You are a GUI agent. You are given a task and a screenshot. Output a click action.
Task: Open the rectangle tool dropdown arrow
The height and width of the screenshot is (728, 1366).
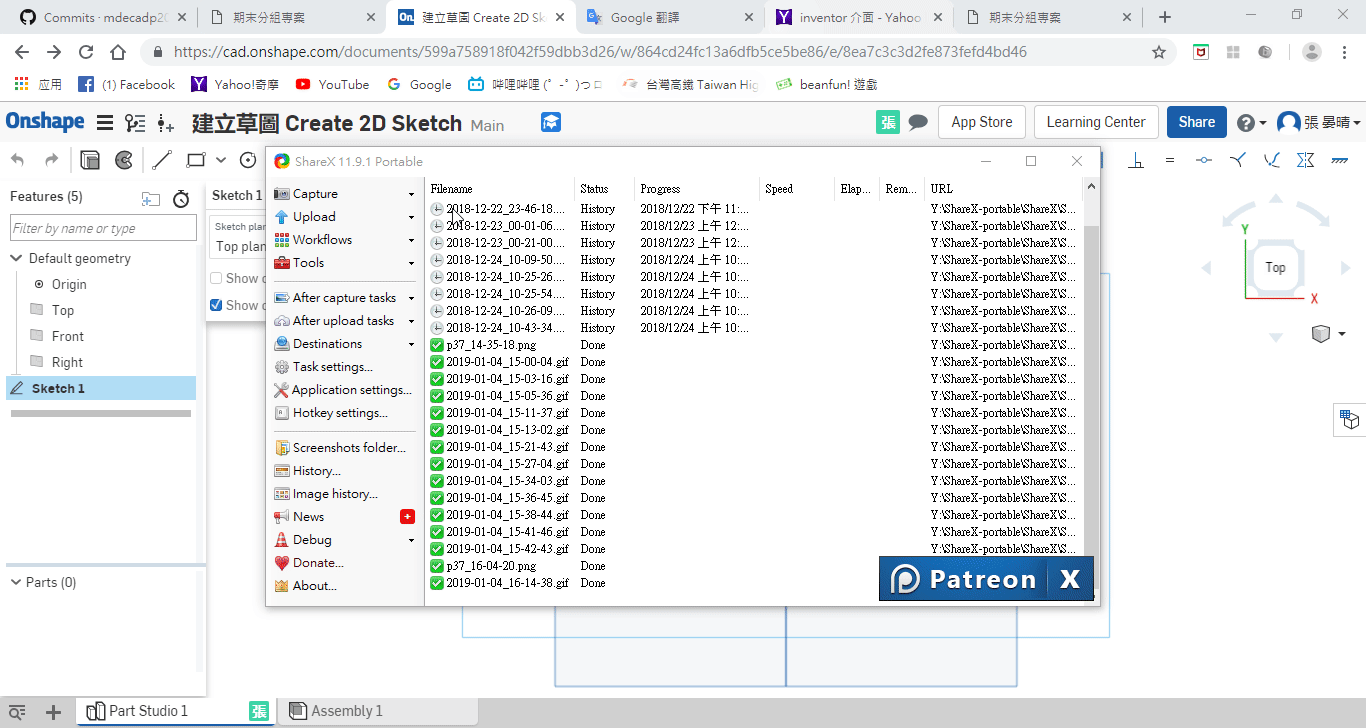(x=221, y=160)
